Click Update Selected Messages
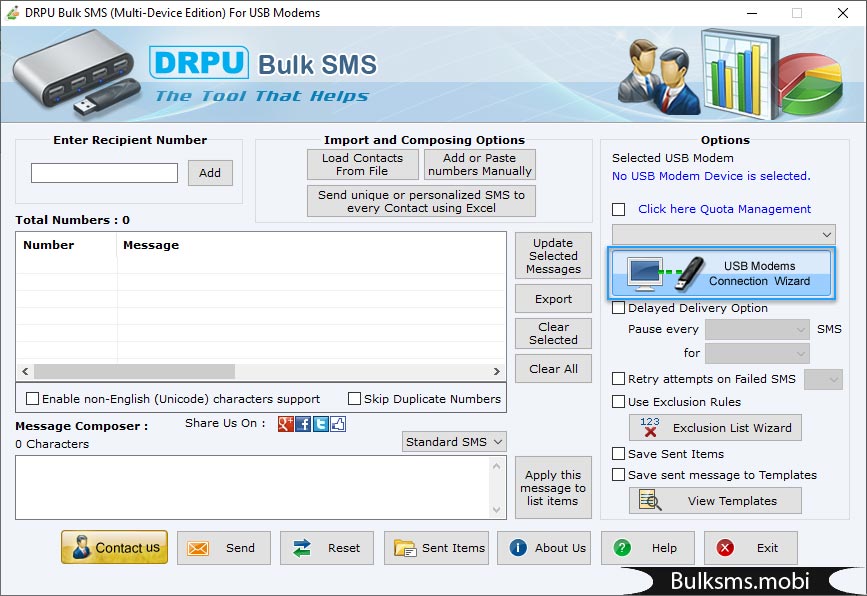 coord(553,256)
